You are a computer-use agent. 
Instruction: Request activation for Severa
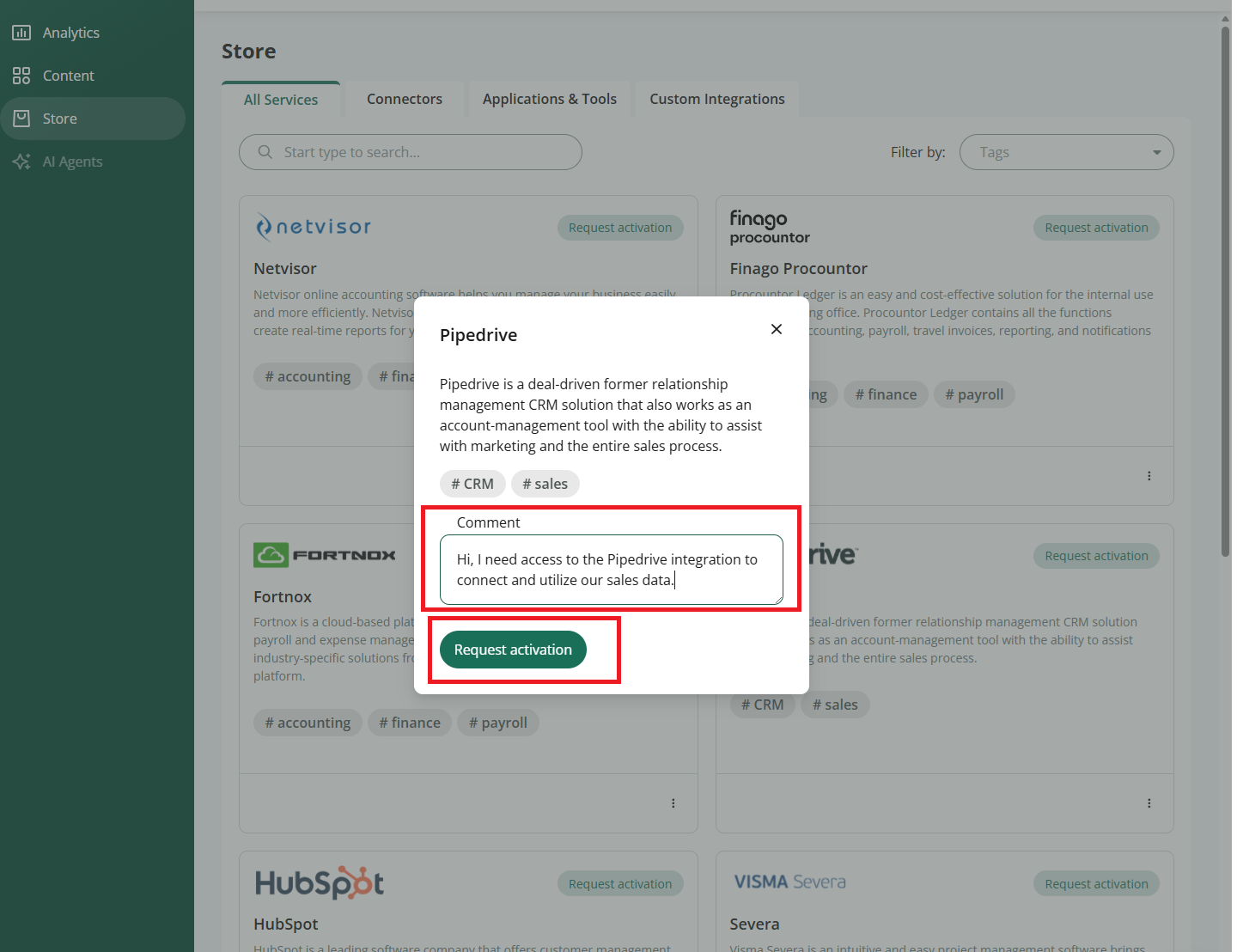pyautogui.click(x=1096, y=884)
